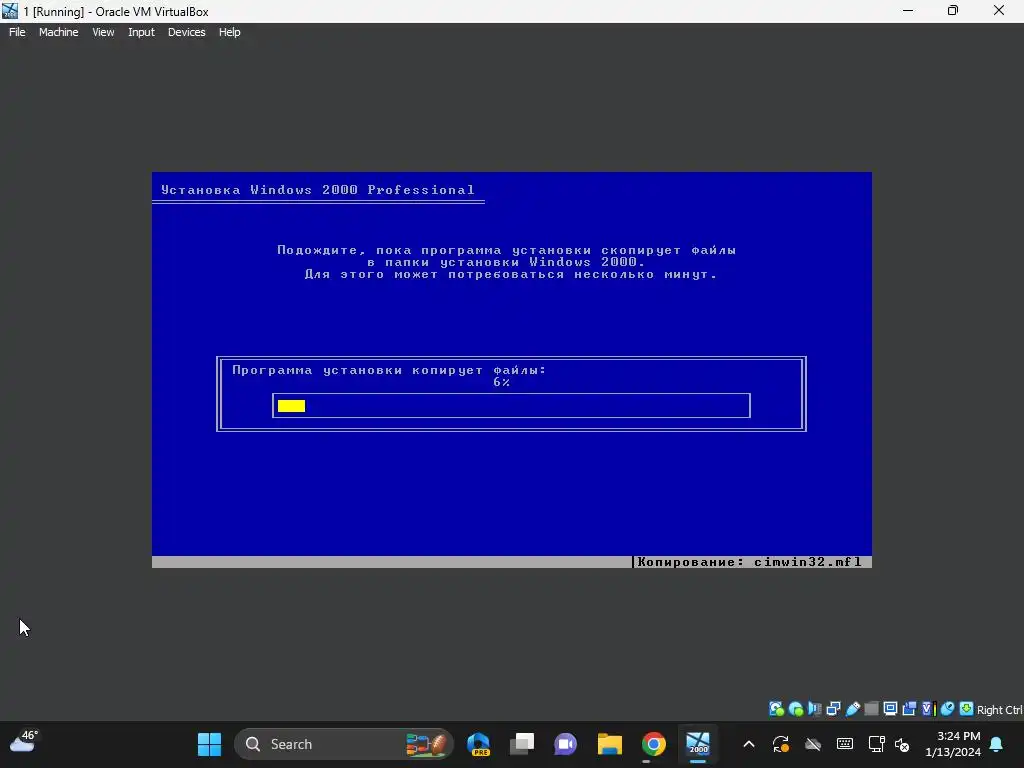Click the audio status icon in VirtualBox
Viewport: 1024px width, 768px height.
(x=814, y=709)
